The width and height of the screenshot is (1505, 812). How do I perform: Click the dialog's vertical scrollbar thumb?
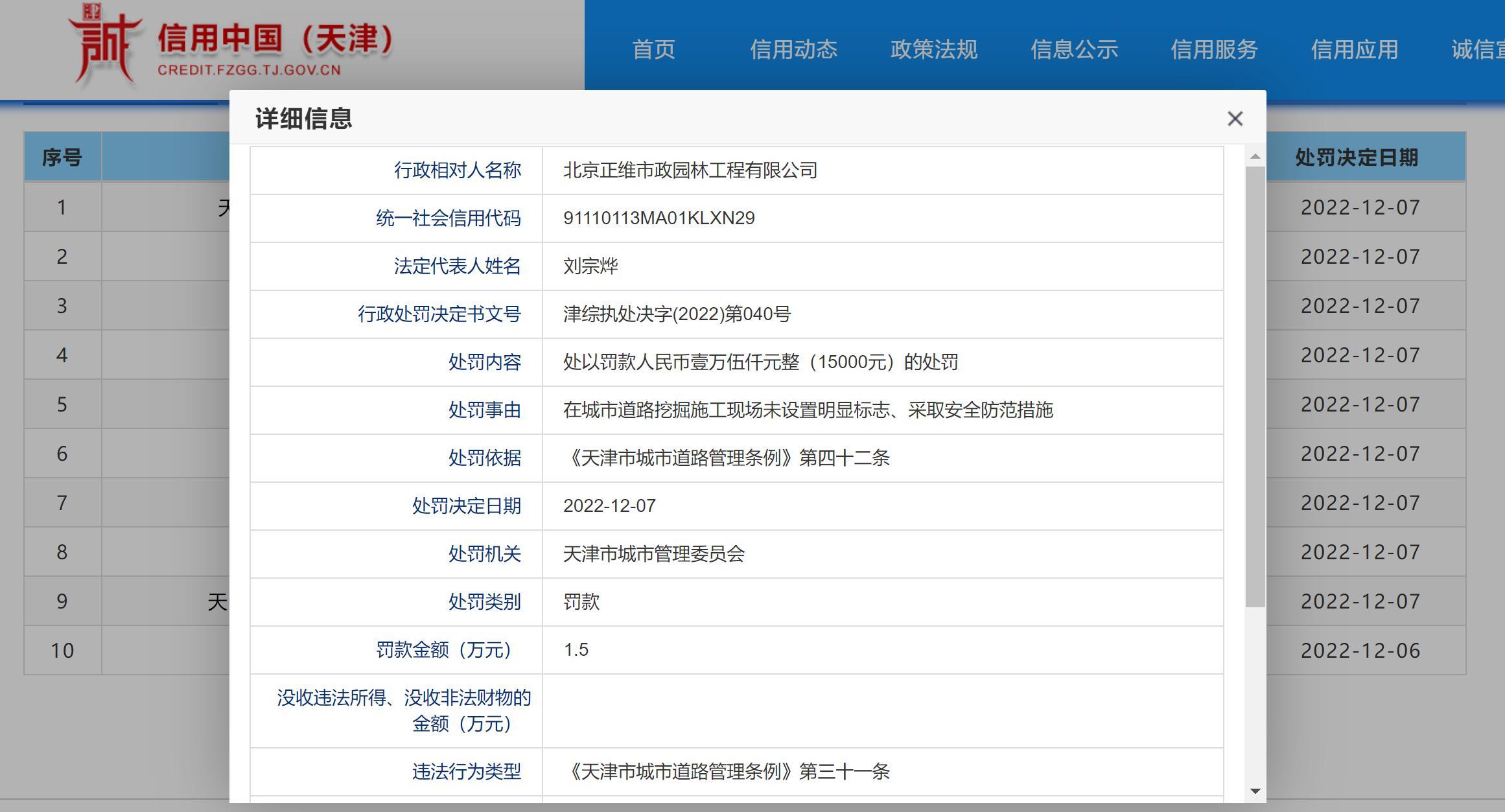point(1255,387)
